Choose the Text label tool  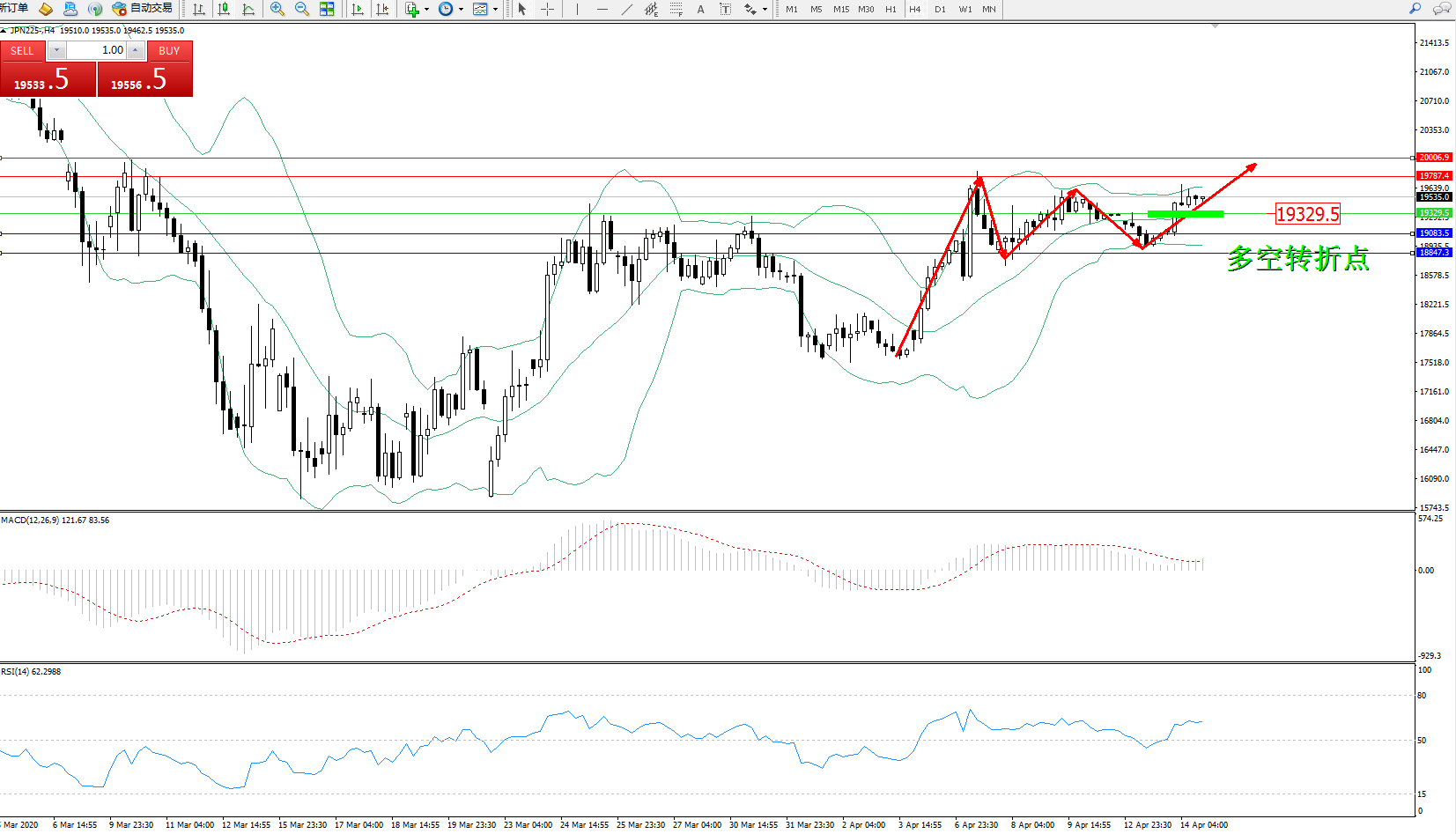click(x=700, y=9)
